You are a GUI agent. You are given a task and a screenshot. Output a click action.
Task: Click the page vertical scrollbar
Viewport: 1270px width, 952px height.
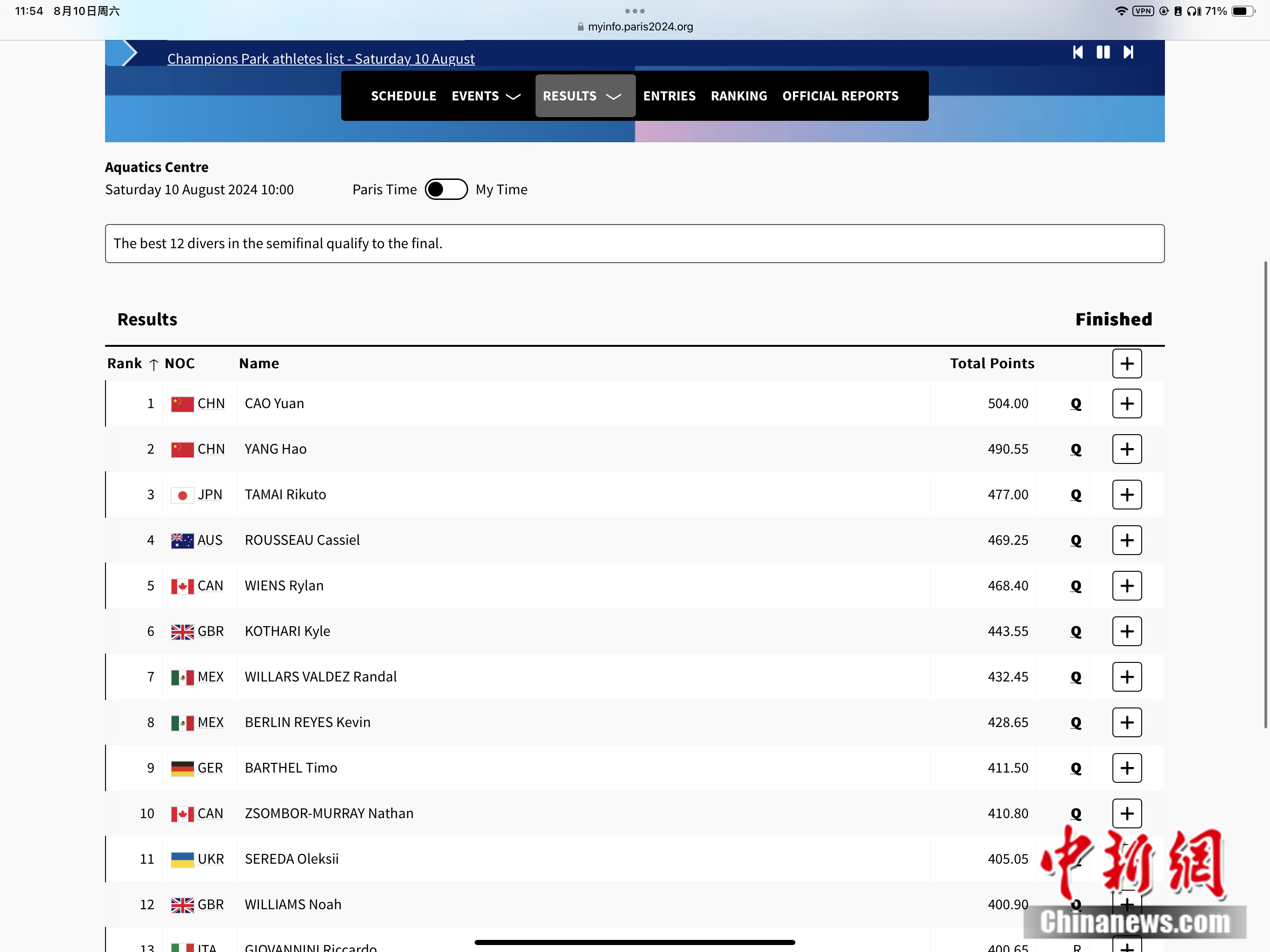[1265, 494]
